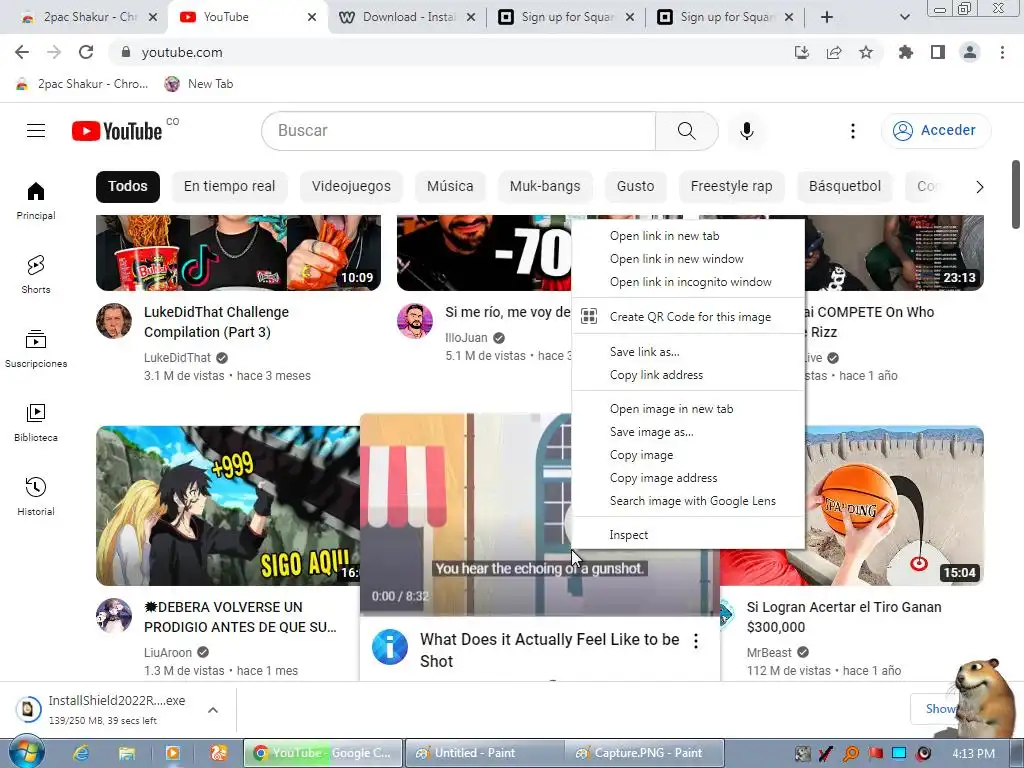Go to Principal home in sidebar

36,200
